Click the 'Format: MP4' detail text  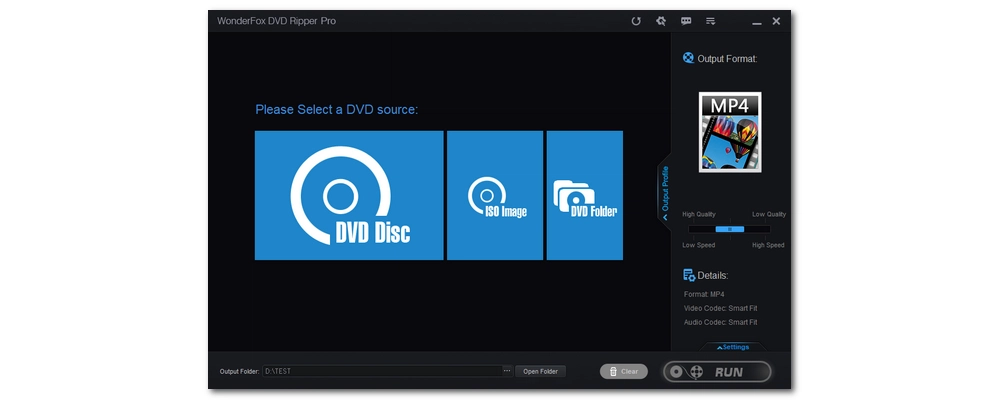coord(704,295)
